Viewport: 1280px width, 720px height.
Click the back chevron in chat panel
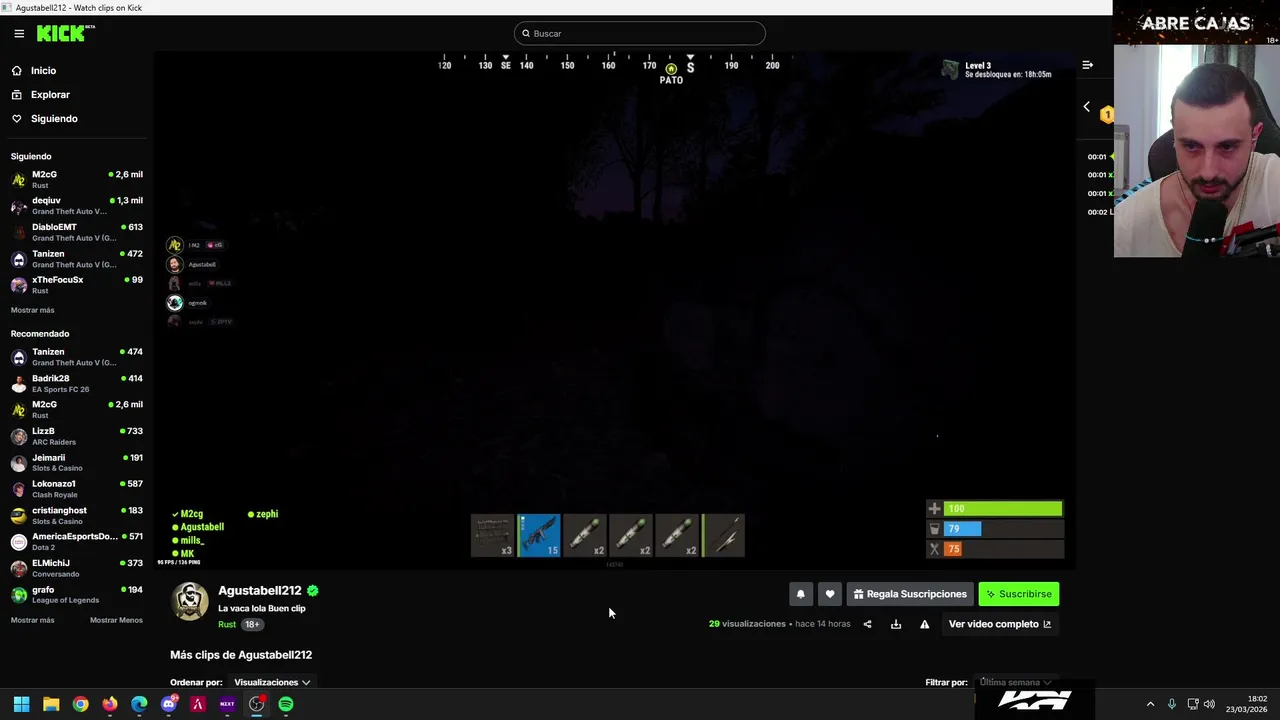[1087, 107]
